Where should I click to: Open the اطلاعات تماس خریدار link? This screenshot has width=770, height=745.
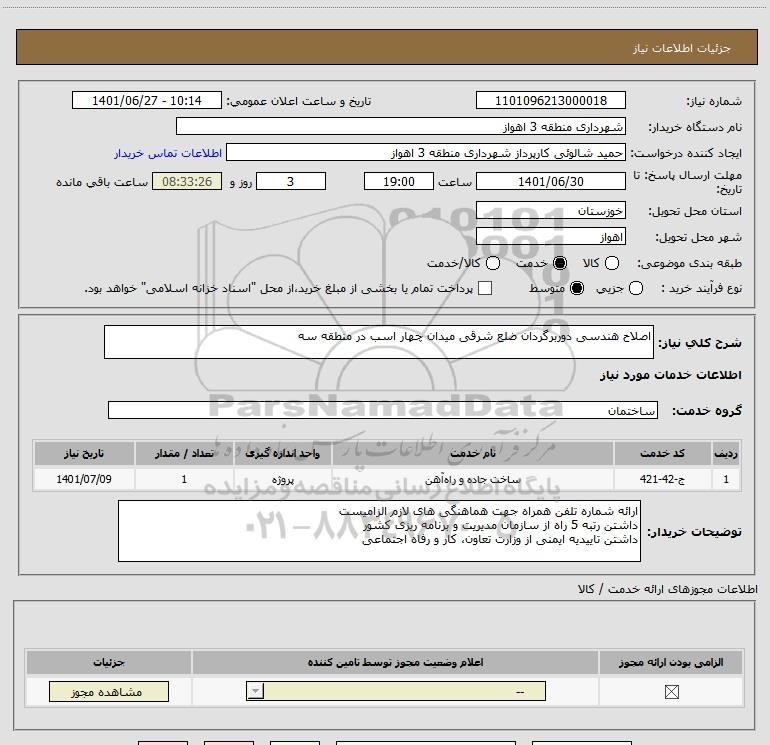tap(168, 153)
